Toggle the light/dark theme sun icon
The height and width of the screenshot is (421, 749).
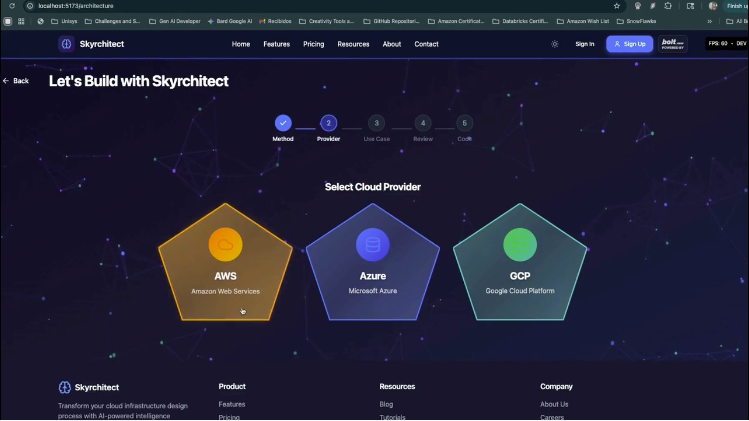tap(555, 44)
